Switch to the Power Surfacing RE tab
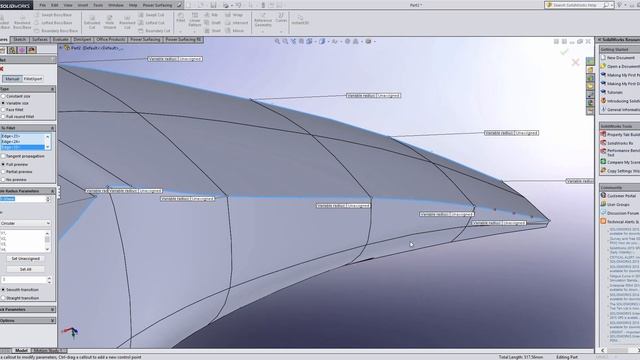The image size is (640, 360). tap(183, 40)
